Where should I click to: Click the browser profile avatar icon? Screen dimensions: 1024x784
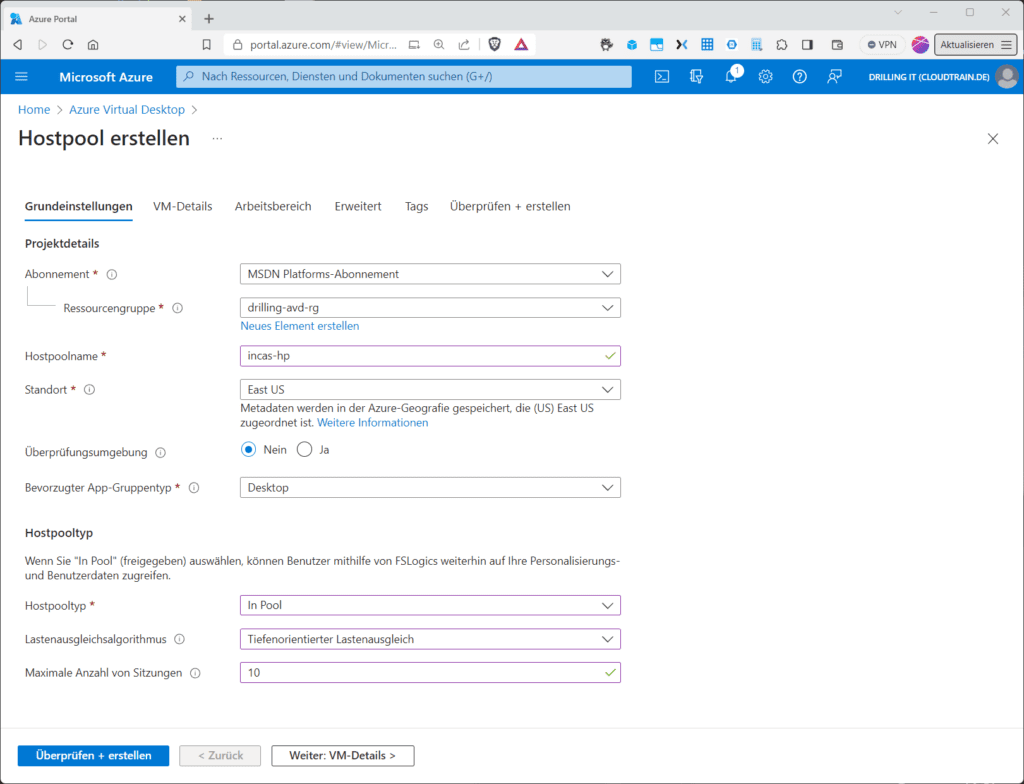[920, 44]
